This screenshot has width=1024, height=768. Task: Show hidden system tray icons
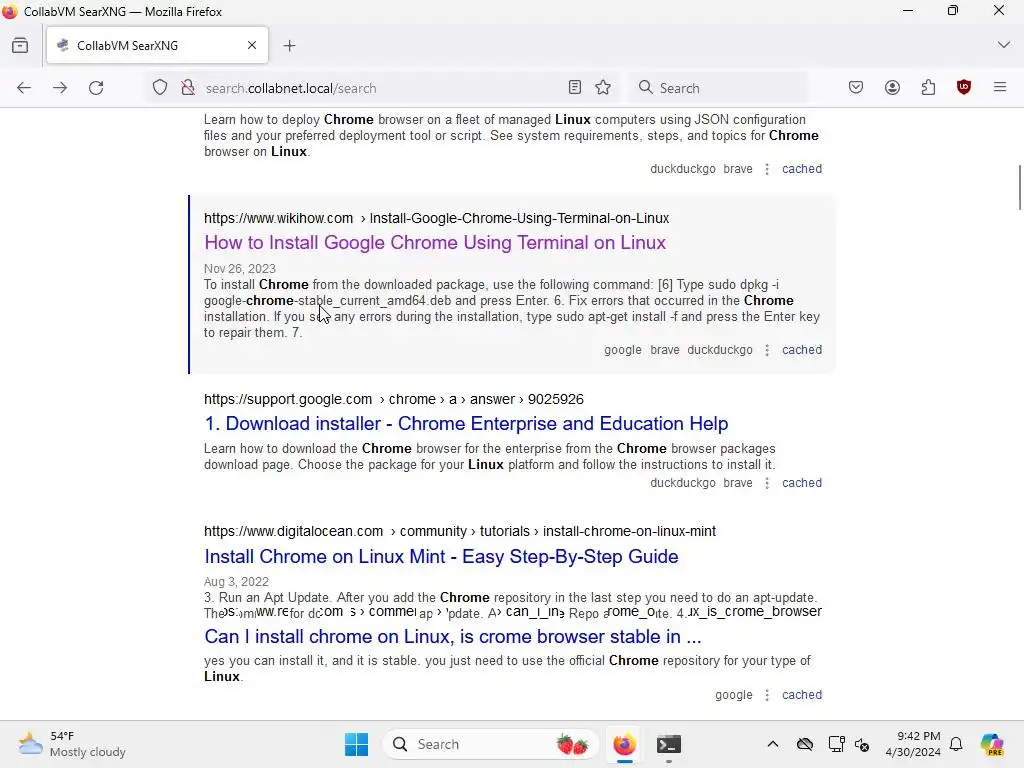pos(773,744)
